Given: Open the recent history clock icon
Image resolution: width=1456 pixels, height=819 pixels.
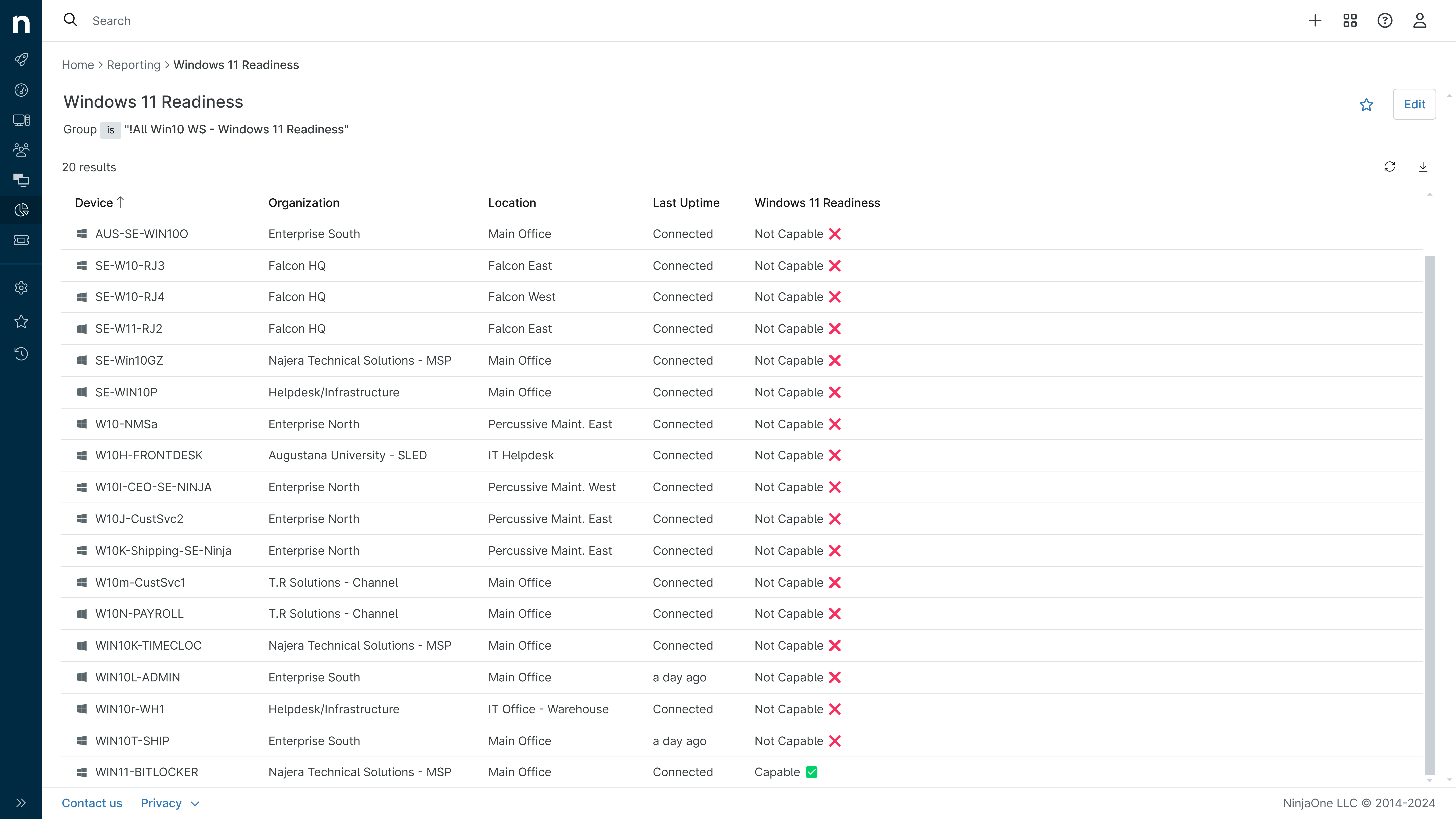Looking at the screenshot, I should tap(21, 354).
